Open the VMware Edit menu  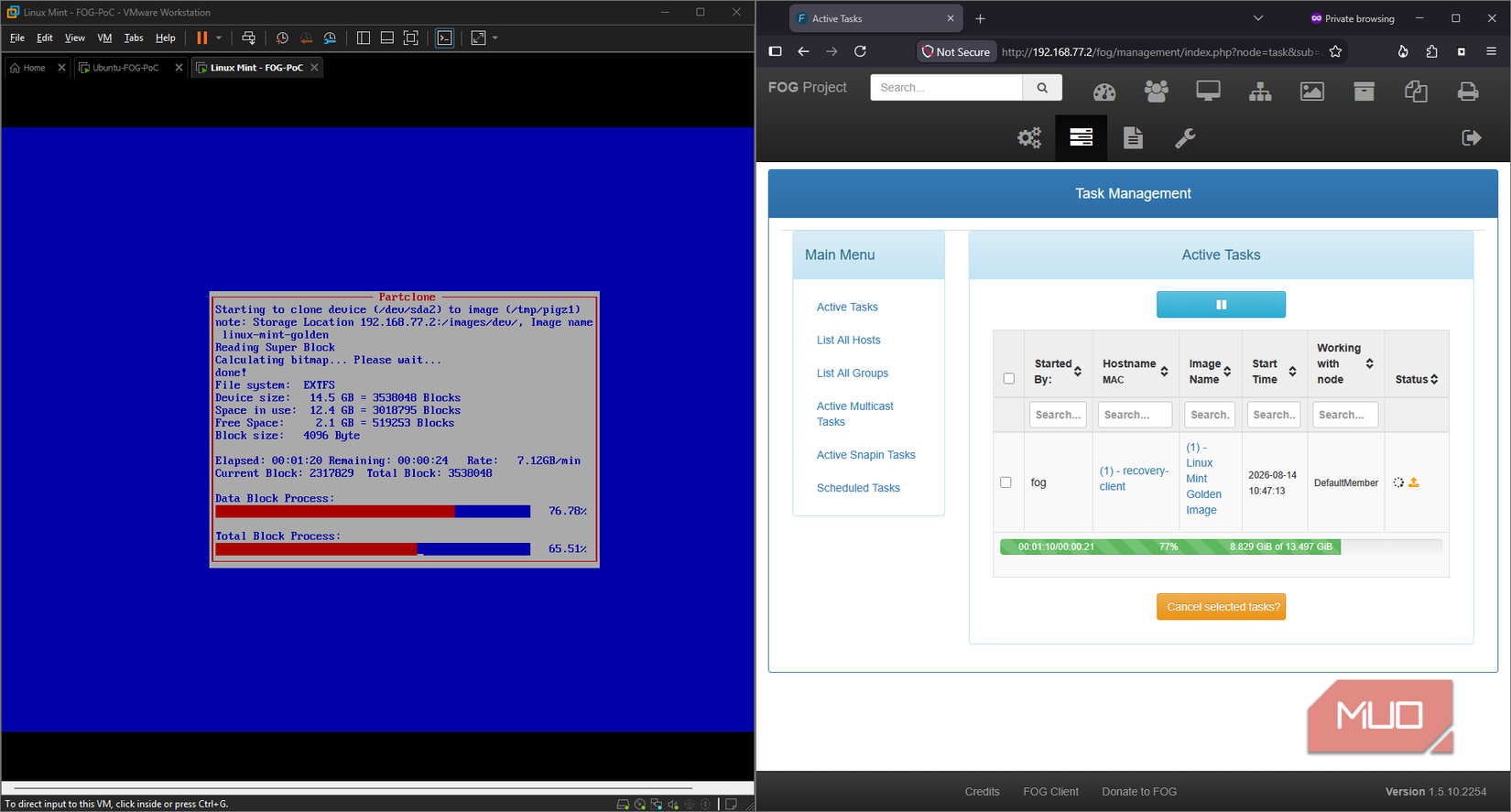[x=45, y=38]
